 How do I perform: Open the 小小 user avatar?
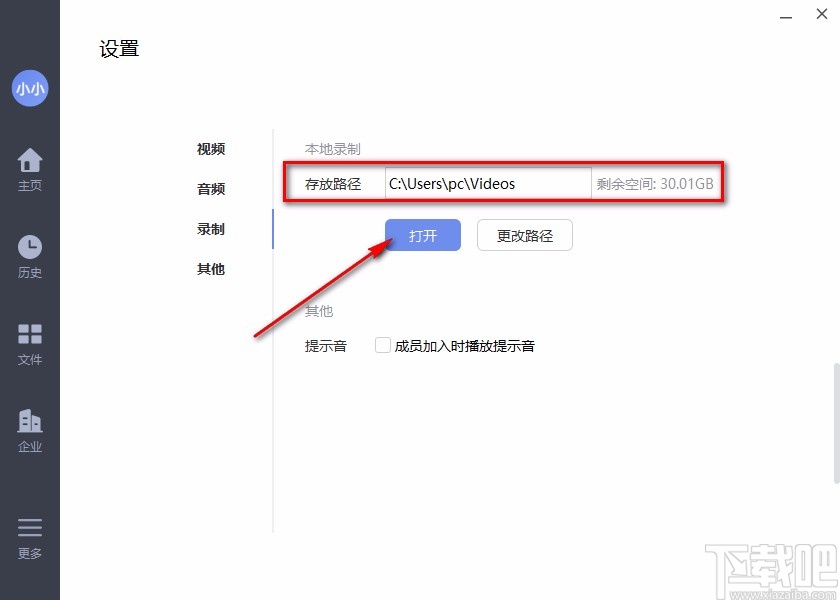(x=29, y=88)
